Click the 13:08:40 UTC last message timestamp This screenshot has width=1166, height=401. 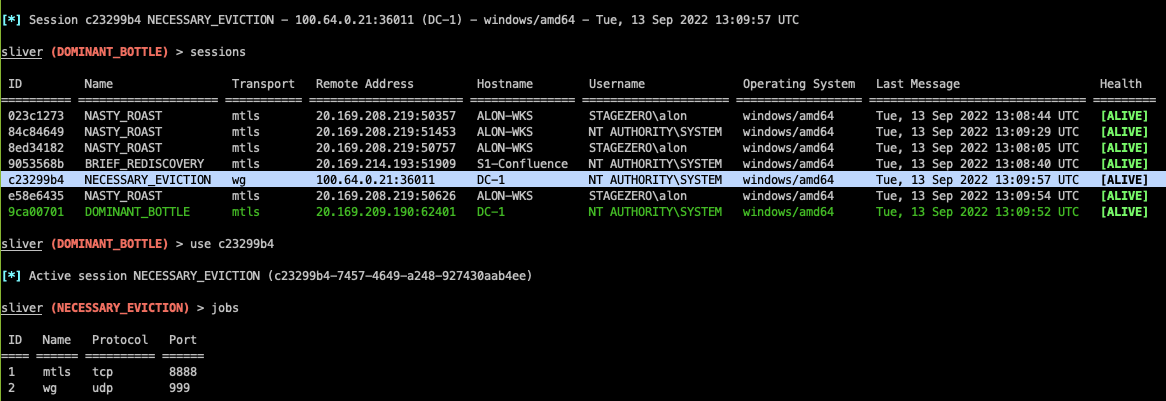pos(977,164)
